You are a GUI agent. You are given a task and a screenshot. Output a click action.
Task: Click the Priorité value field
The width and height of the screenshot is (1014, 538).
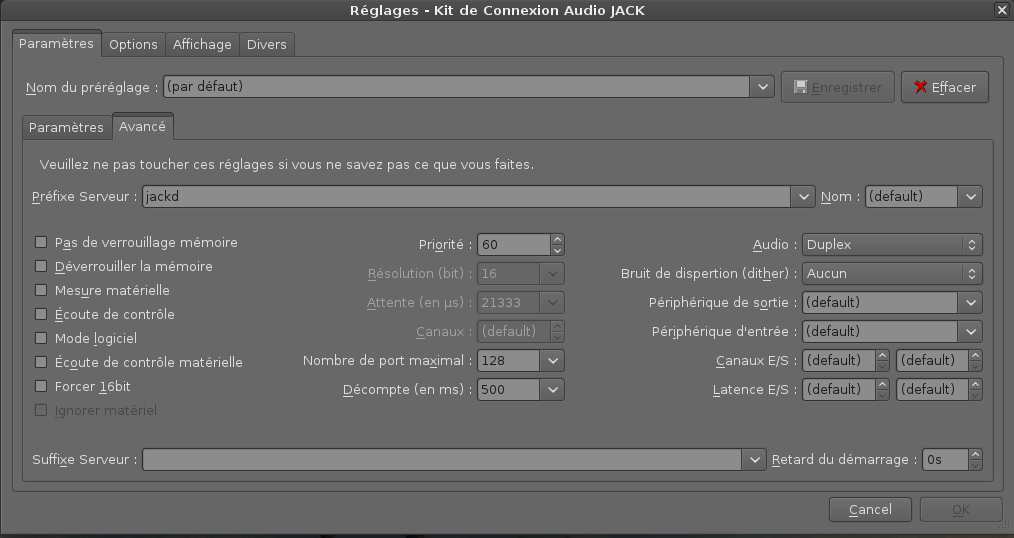[514, 244]
